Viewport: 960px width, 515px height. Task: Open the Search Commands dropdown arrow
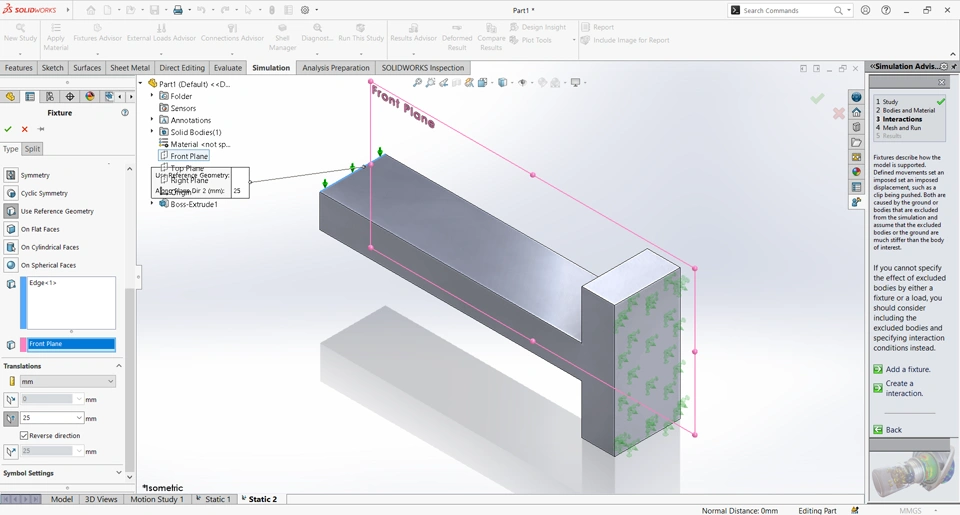849,10
